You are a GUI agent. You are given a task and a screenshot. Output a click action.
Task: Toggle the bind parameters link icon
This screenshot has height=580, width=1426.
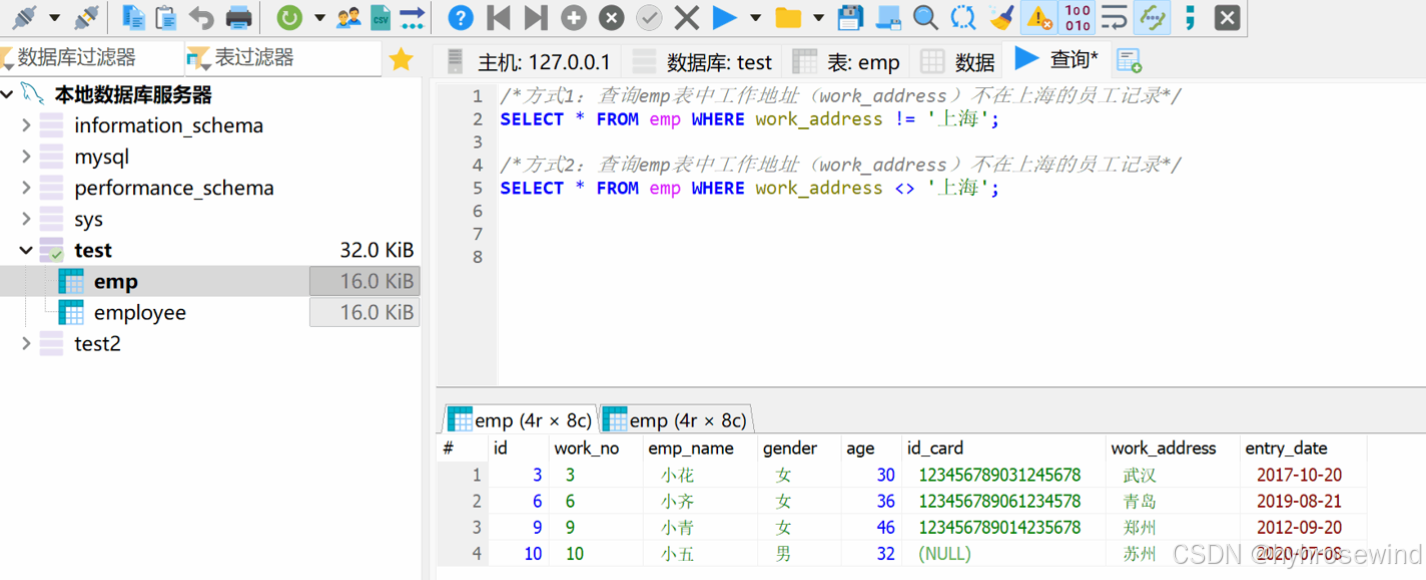(x=1154, y=17)
